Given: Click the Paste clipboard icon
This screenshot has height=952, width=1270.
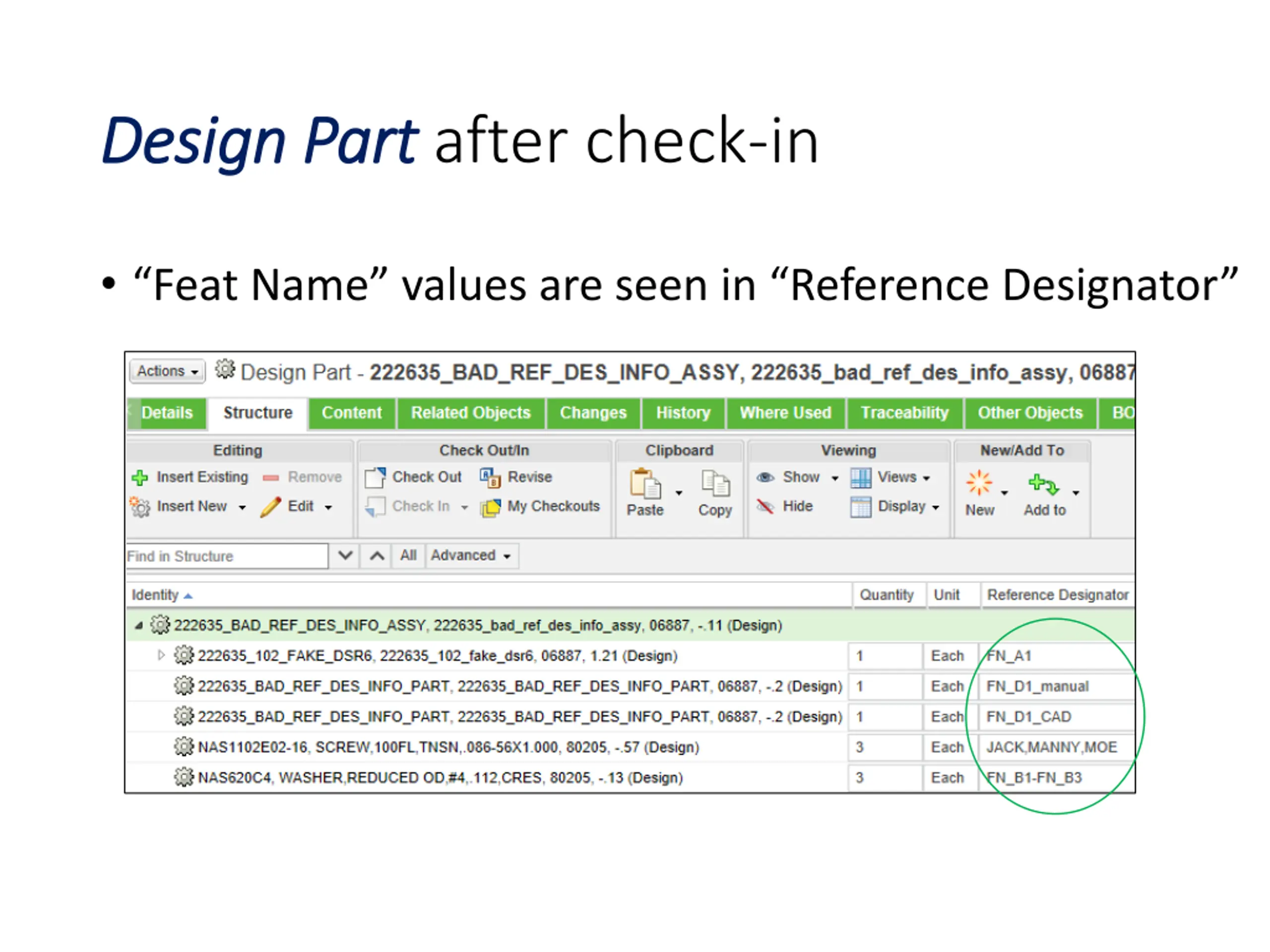Looking at the screenshot, I should tap(645, 484).
